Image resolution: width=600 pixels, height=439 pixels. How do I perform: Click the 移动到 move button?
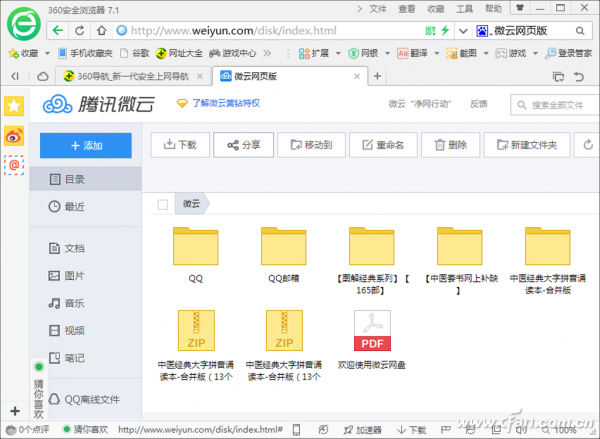[x=311, y=145]
